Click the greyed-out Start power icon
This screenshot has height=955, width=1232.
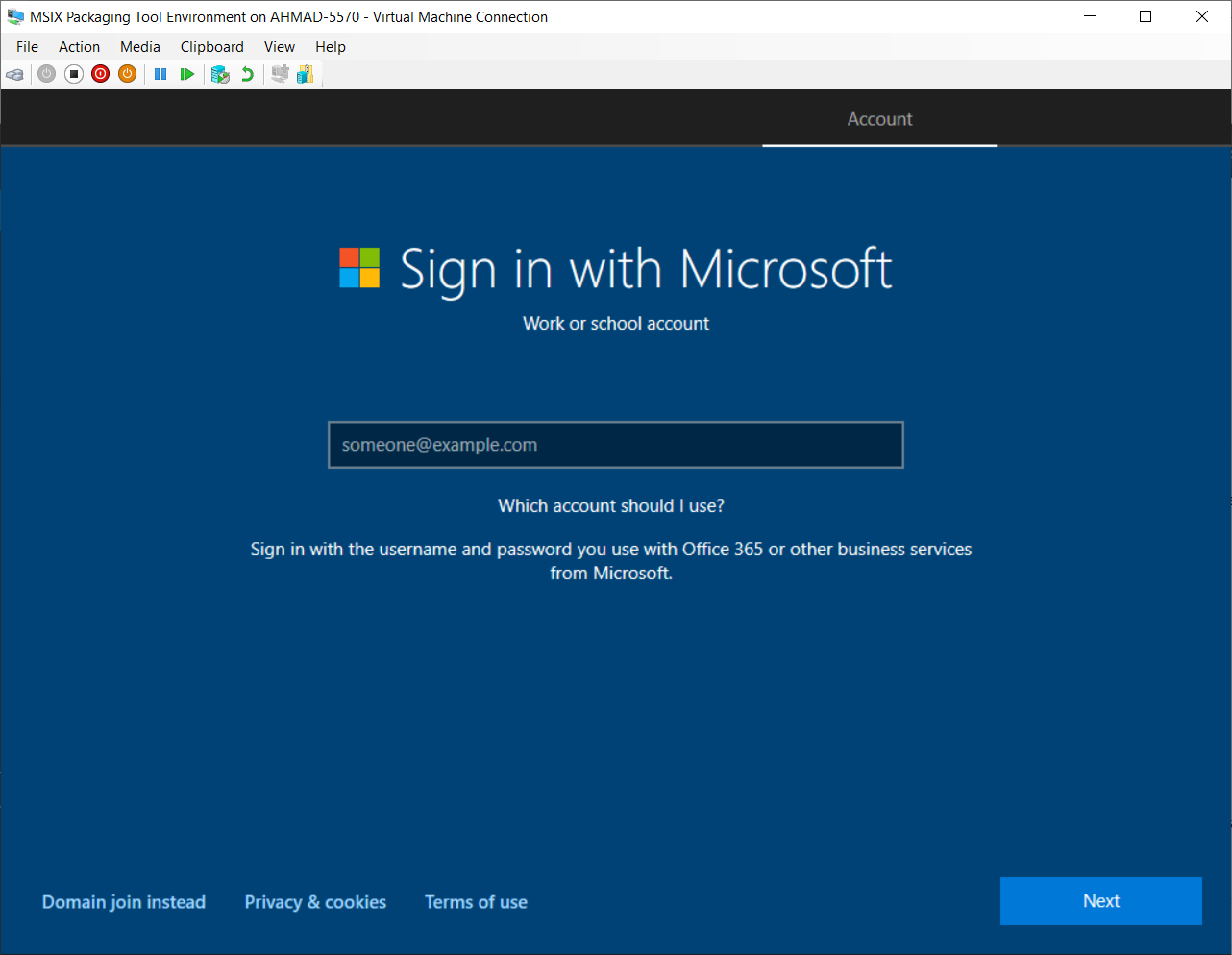click(x=46, y=74)
